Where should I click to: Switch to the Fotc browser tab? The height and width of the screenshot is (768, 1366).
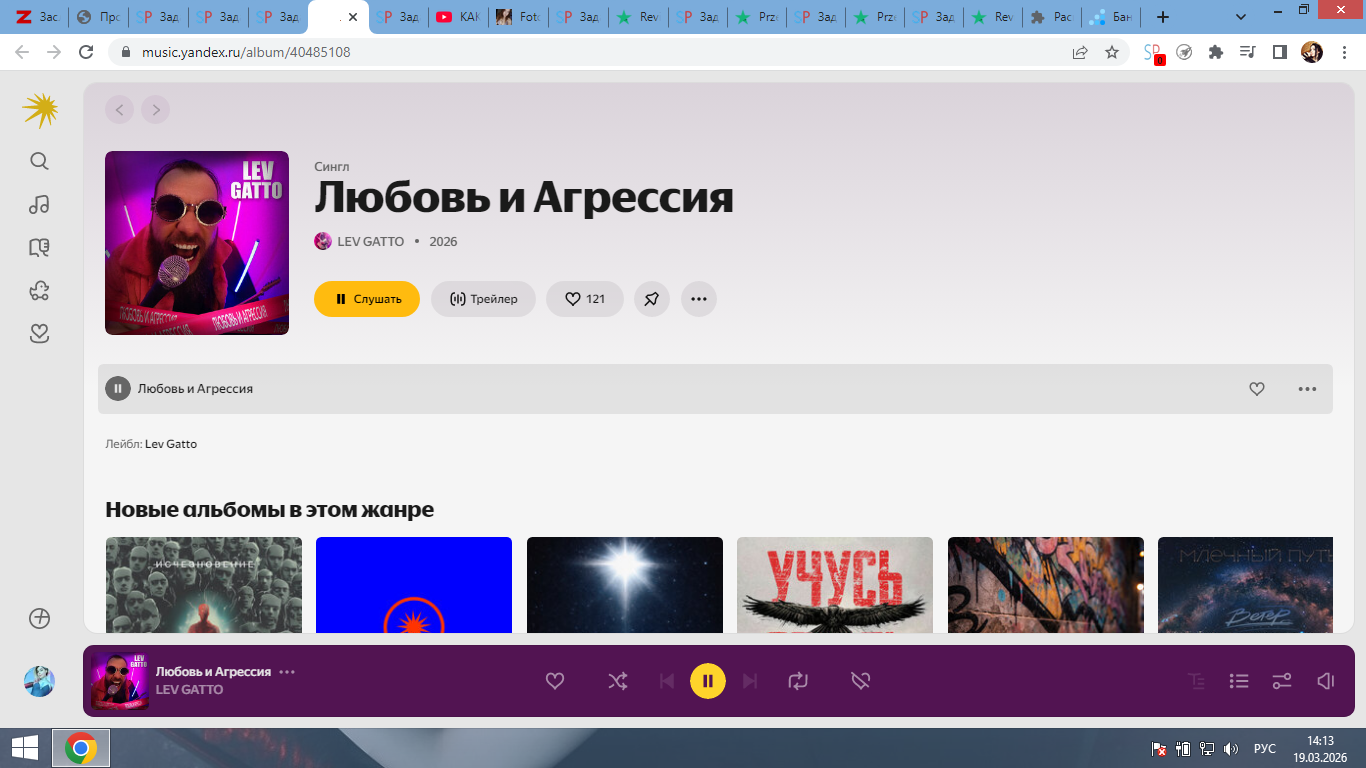tap(517, 17)
